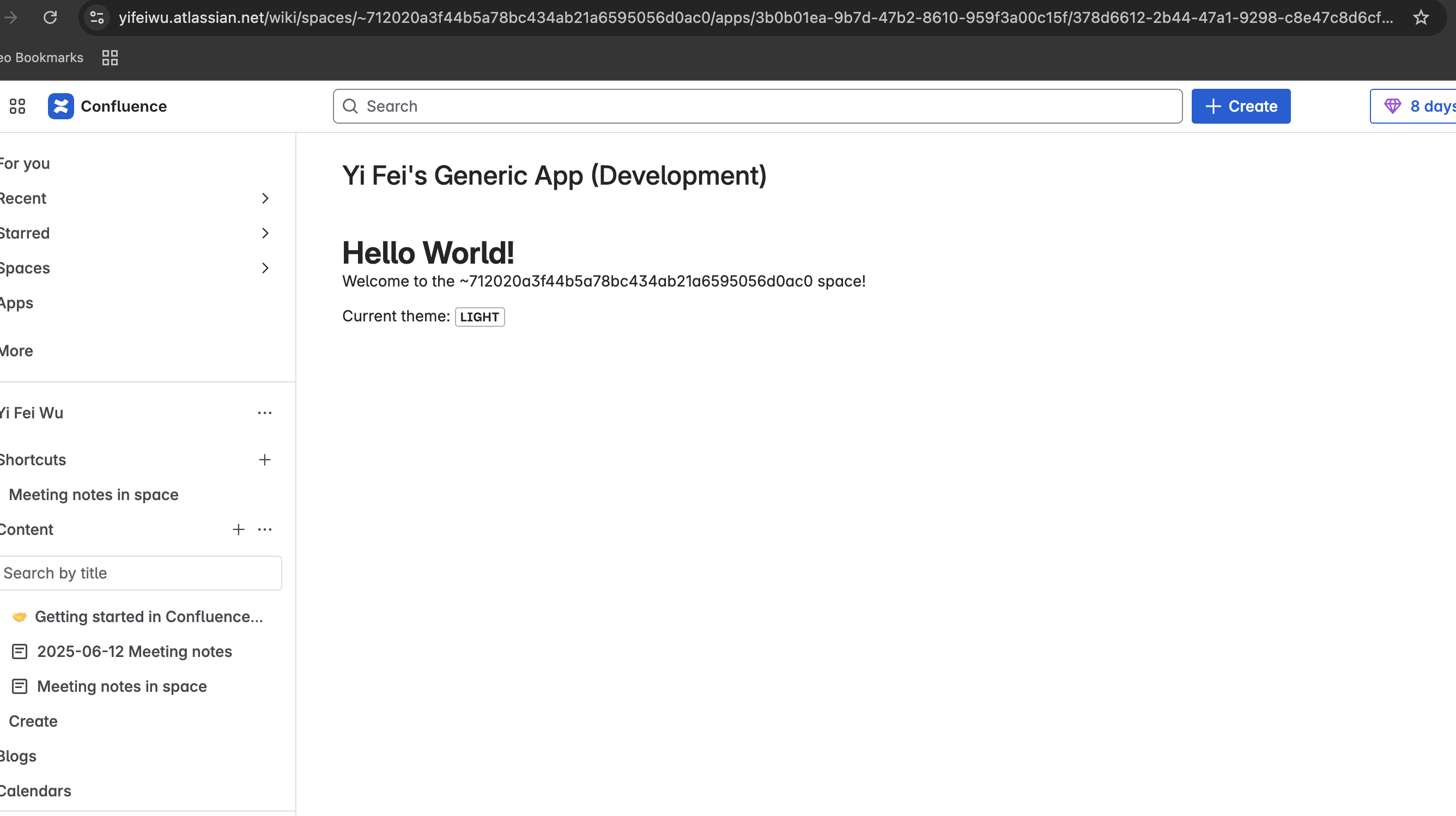Screen dimensions: 1456x816
Task: Add a shortcut with the plus icon
Action: [x=264, y=460]
